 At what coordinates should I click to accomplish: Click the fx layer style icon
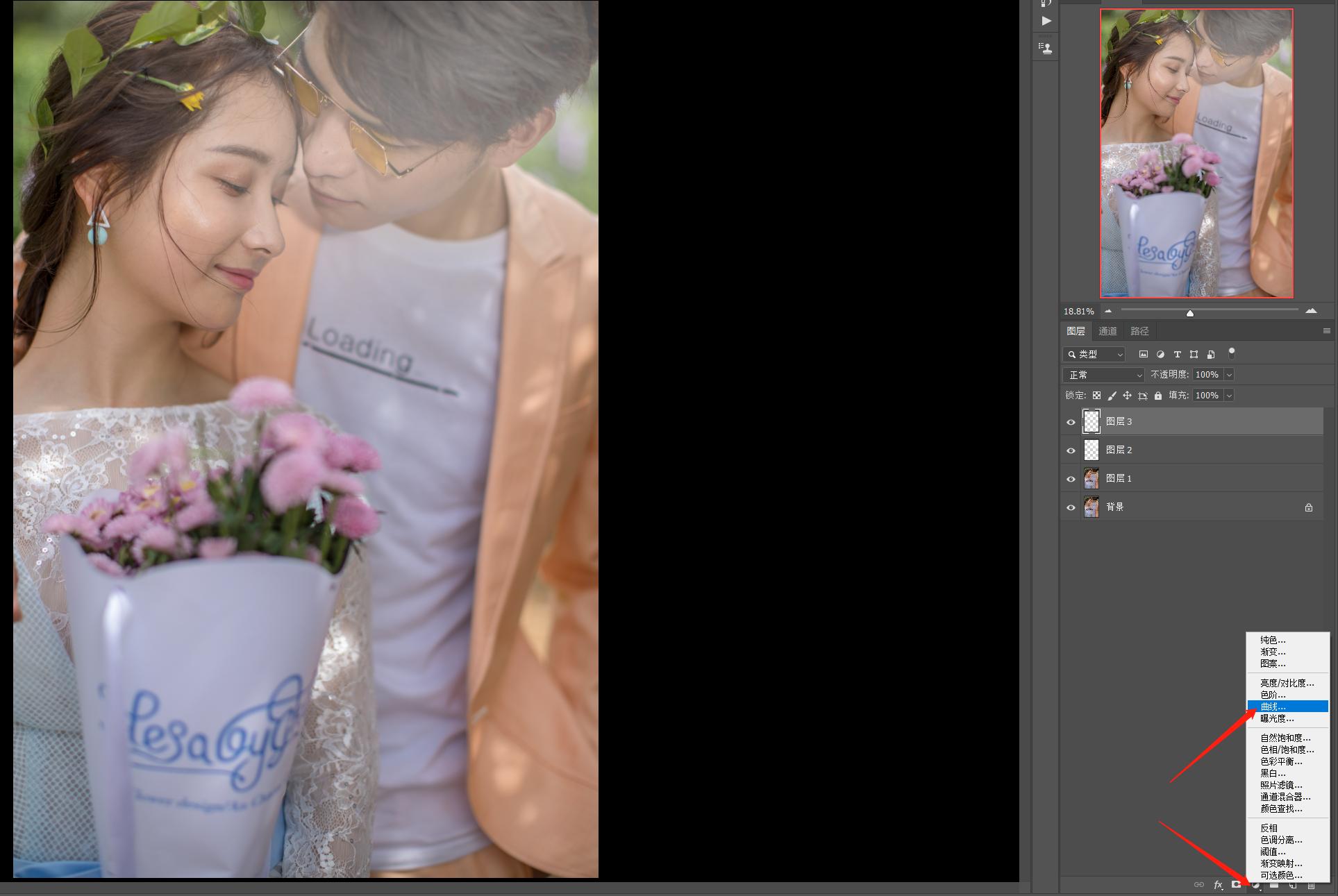click(1218, 885)
